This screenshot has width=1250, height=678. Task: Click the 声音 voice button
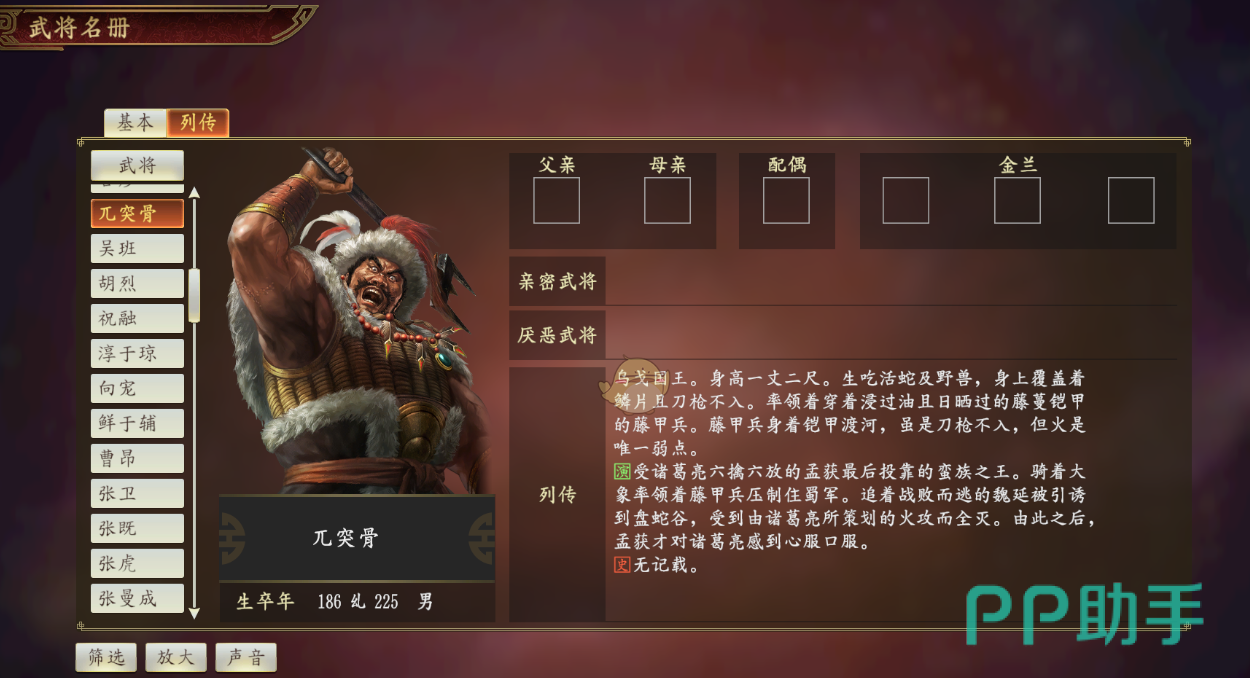245,657
